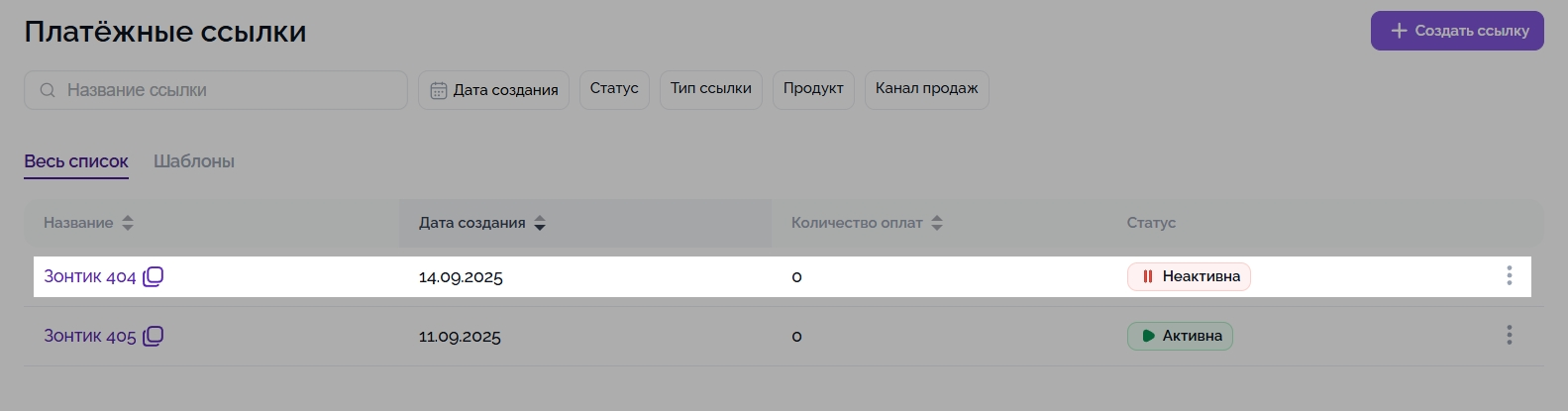Open the Зонтик 404 payment link
This screenshot has height=411, width=1568.
coord(89,276)
